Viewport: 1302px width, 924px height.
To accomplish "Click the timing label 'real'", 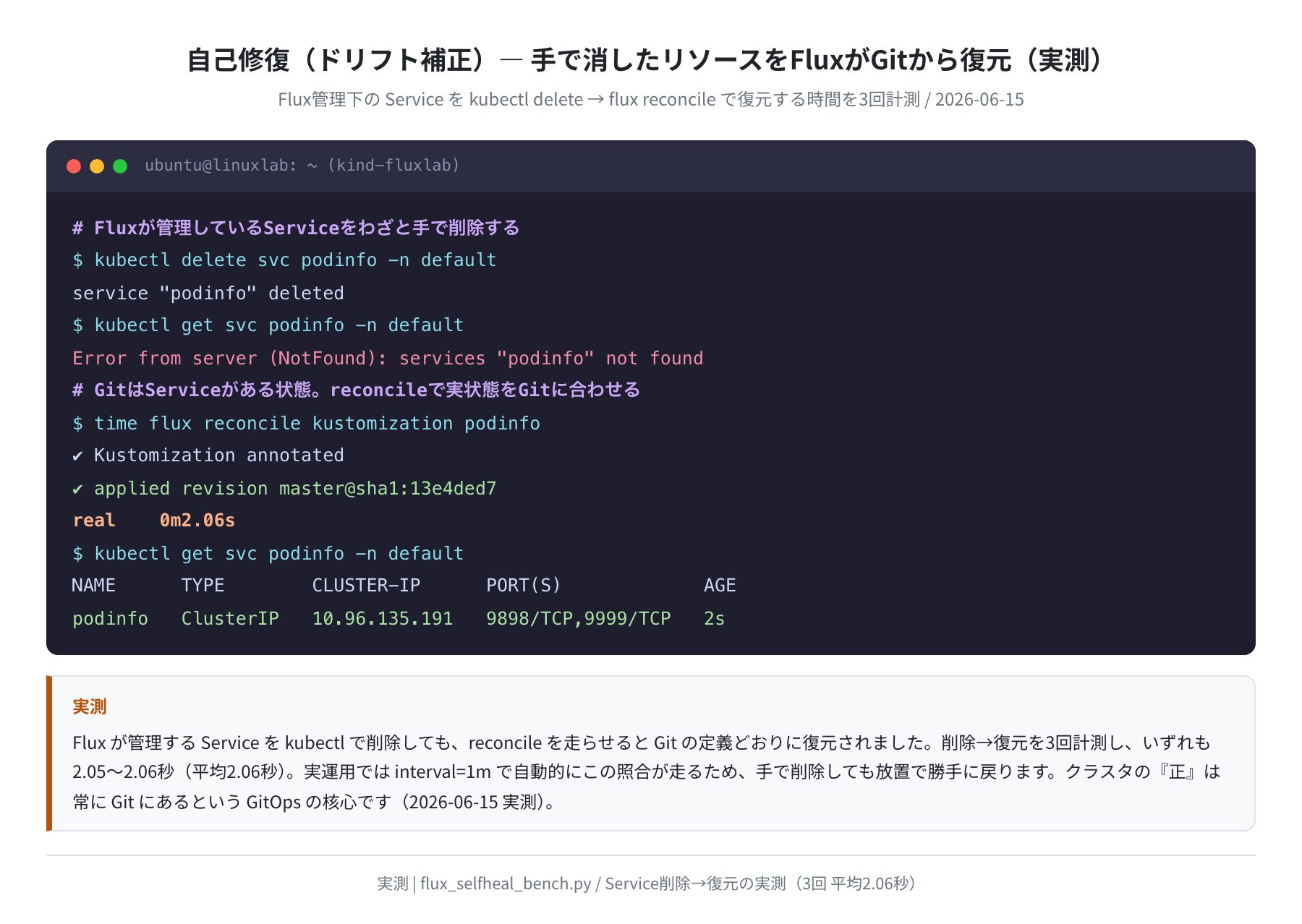I will [x=94, y=521].
